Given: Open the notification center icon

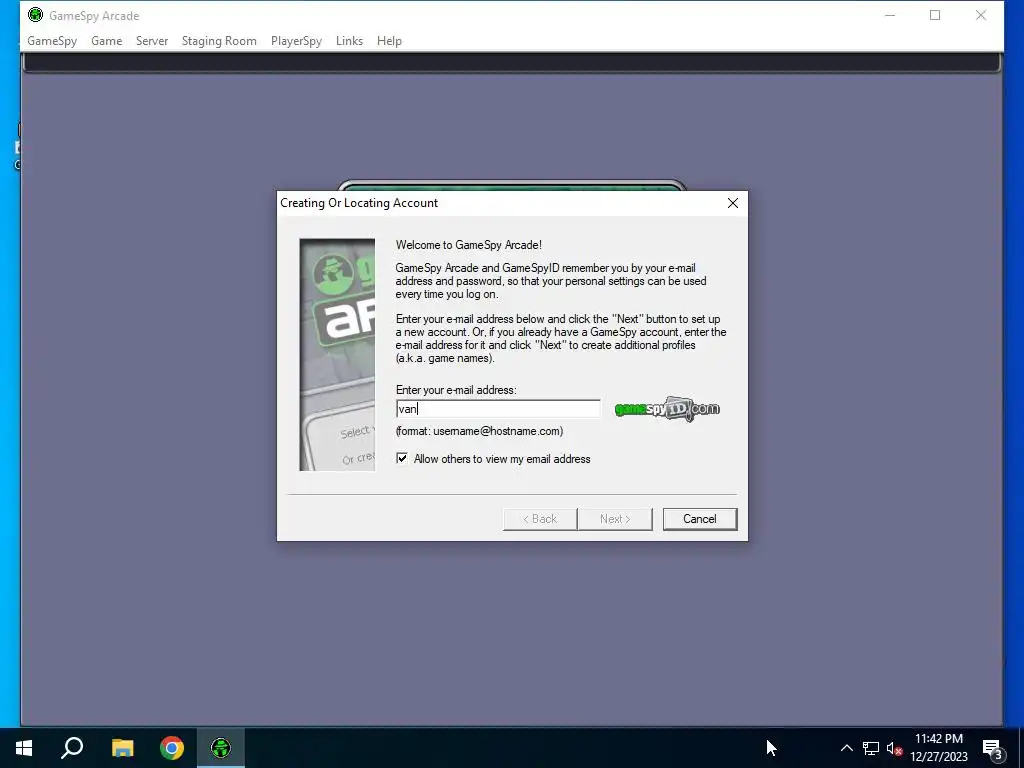Looking at the screenshot, I should pyautogui.click(x=993, y=748).
